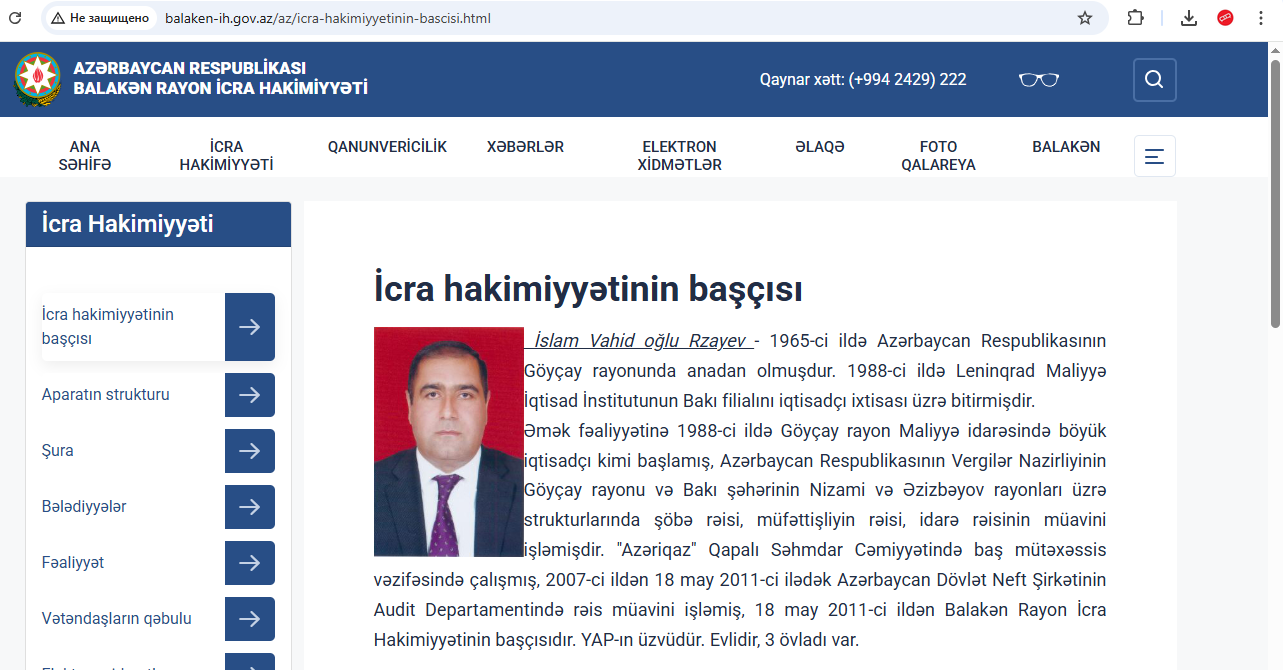
Task: Click the adblocker extension icon
Action: [1225, 17]
